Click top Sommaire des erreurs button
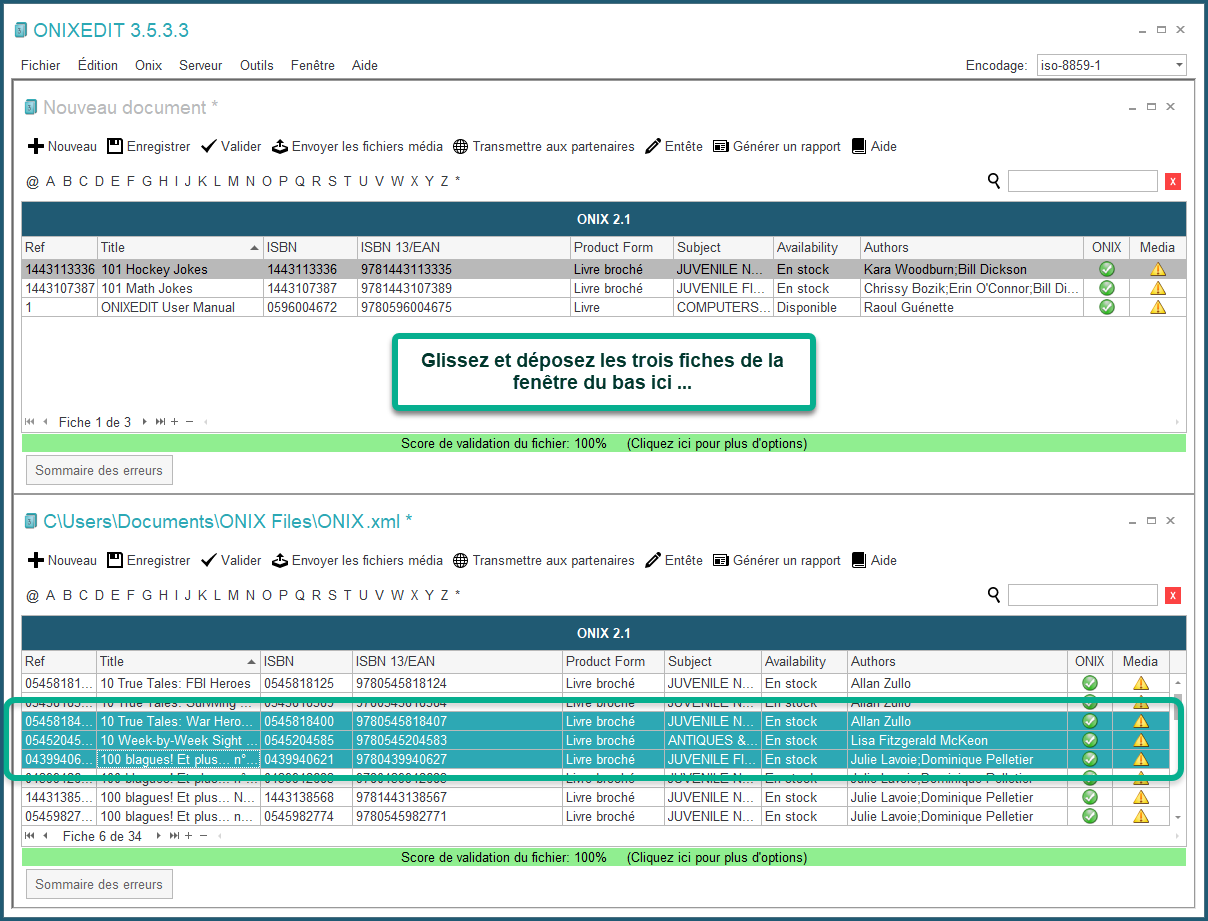The width and height of the screenshot is (1208, 921). click(x=99, y=470)
